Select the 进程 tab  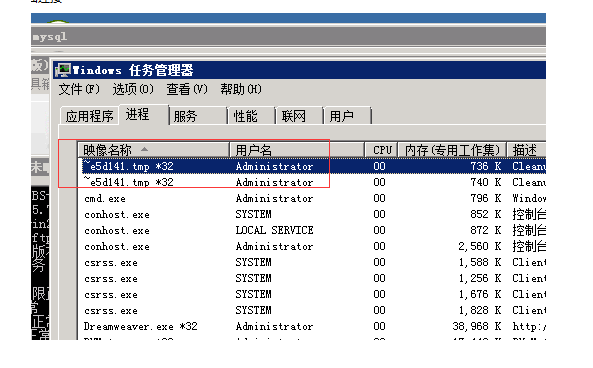[143, 114]
